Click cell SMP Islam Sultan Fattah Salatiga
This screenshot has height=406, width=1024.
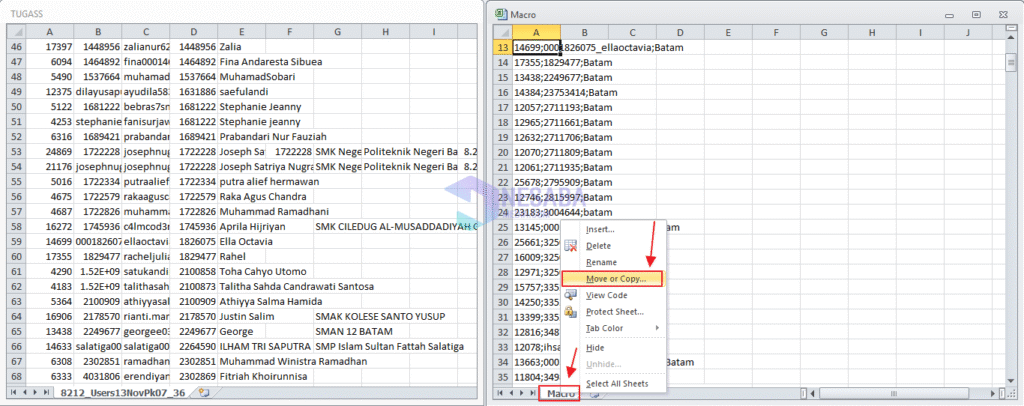(338, 347)
